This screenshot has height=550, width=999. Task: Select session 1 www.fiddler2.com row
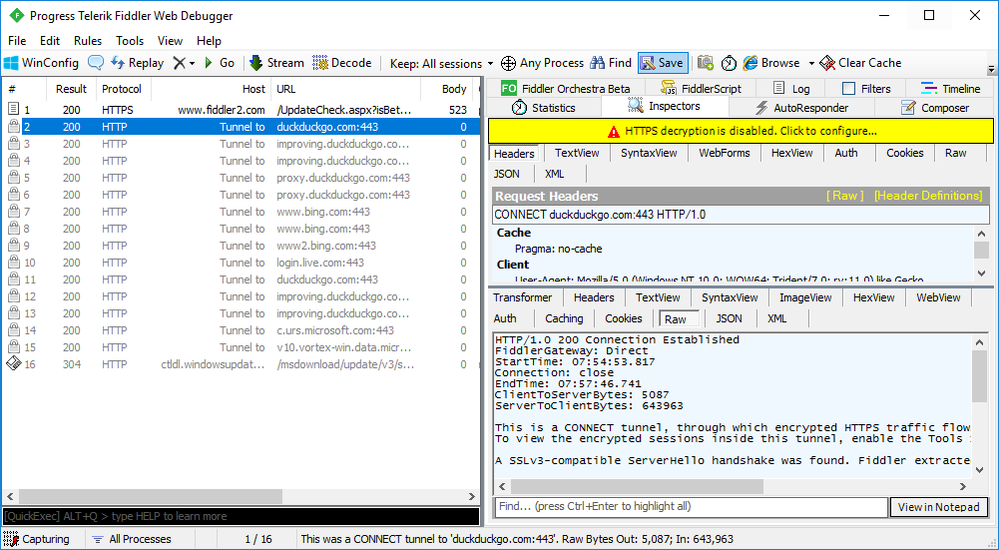point(240,110)
